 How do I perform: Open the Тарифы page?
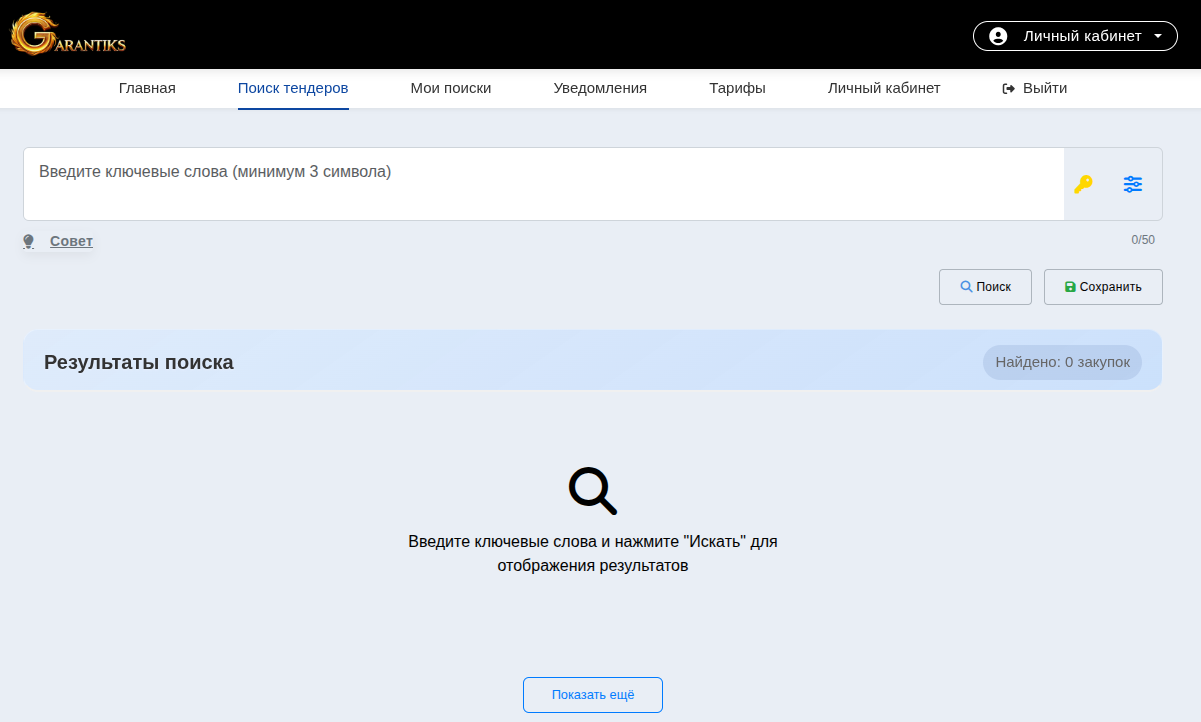pyautogui.click(x=737, y=88)
